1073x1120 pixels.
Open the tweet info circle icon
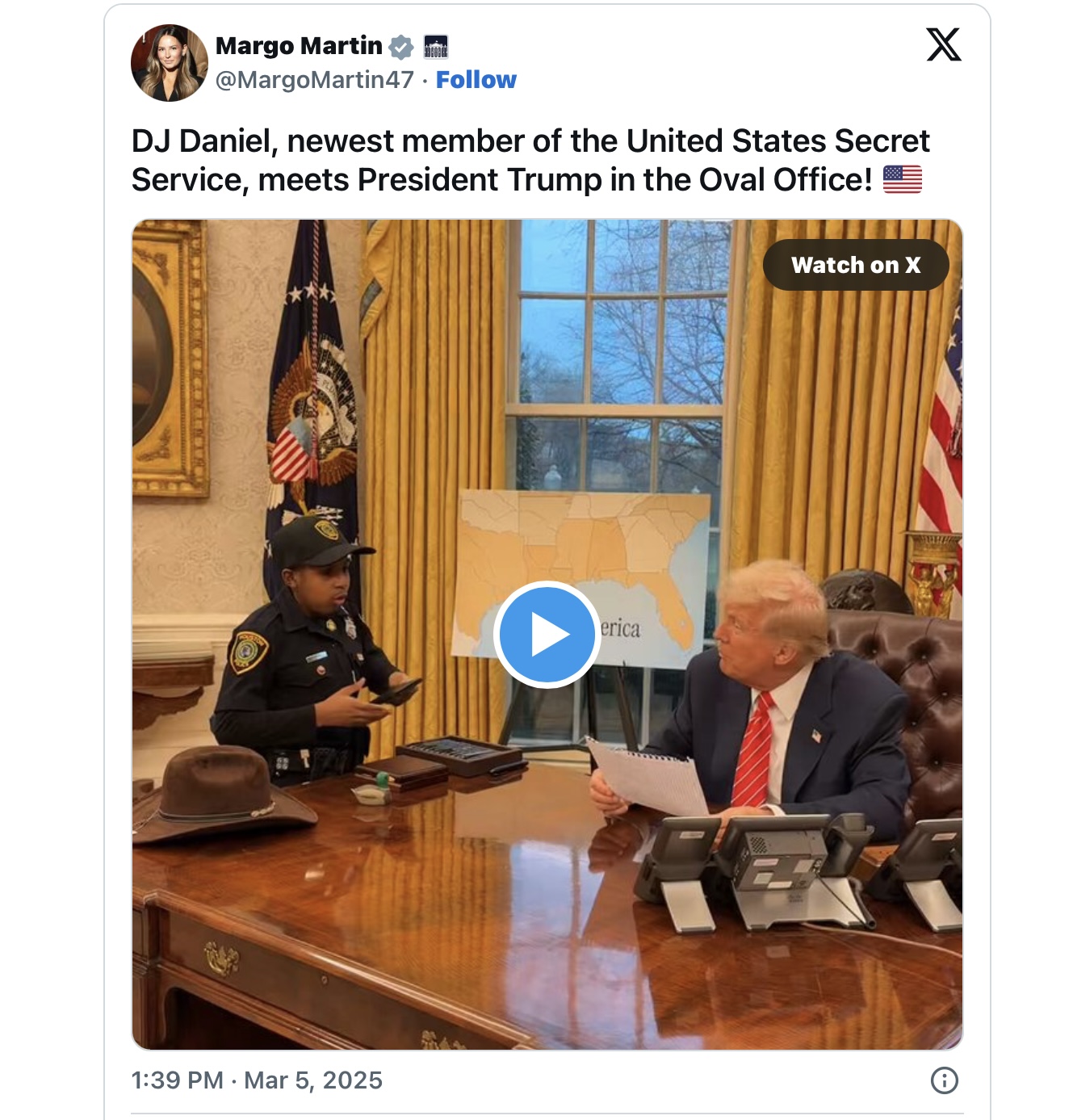point(945,1080)
